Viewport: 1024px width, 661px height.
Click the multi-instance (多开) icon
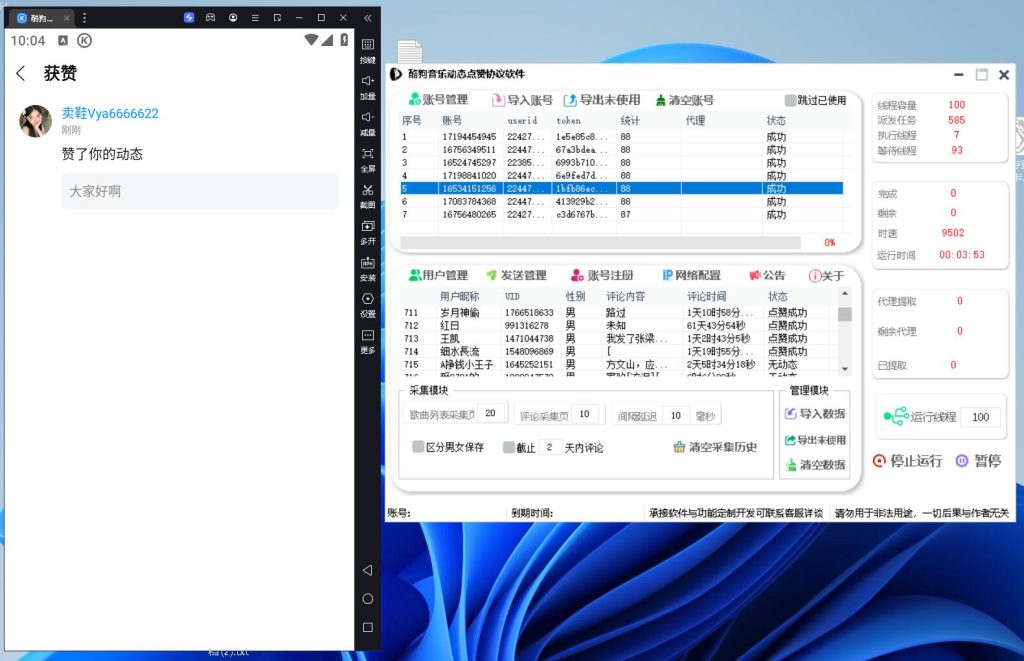click(367, 227)
